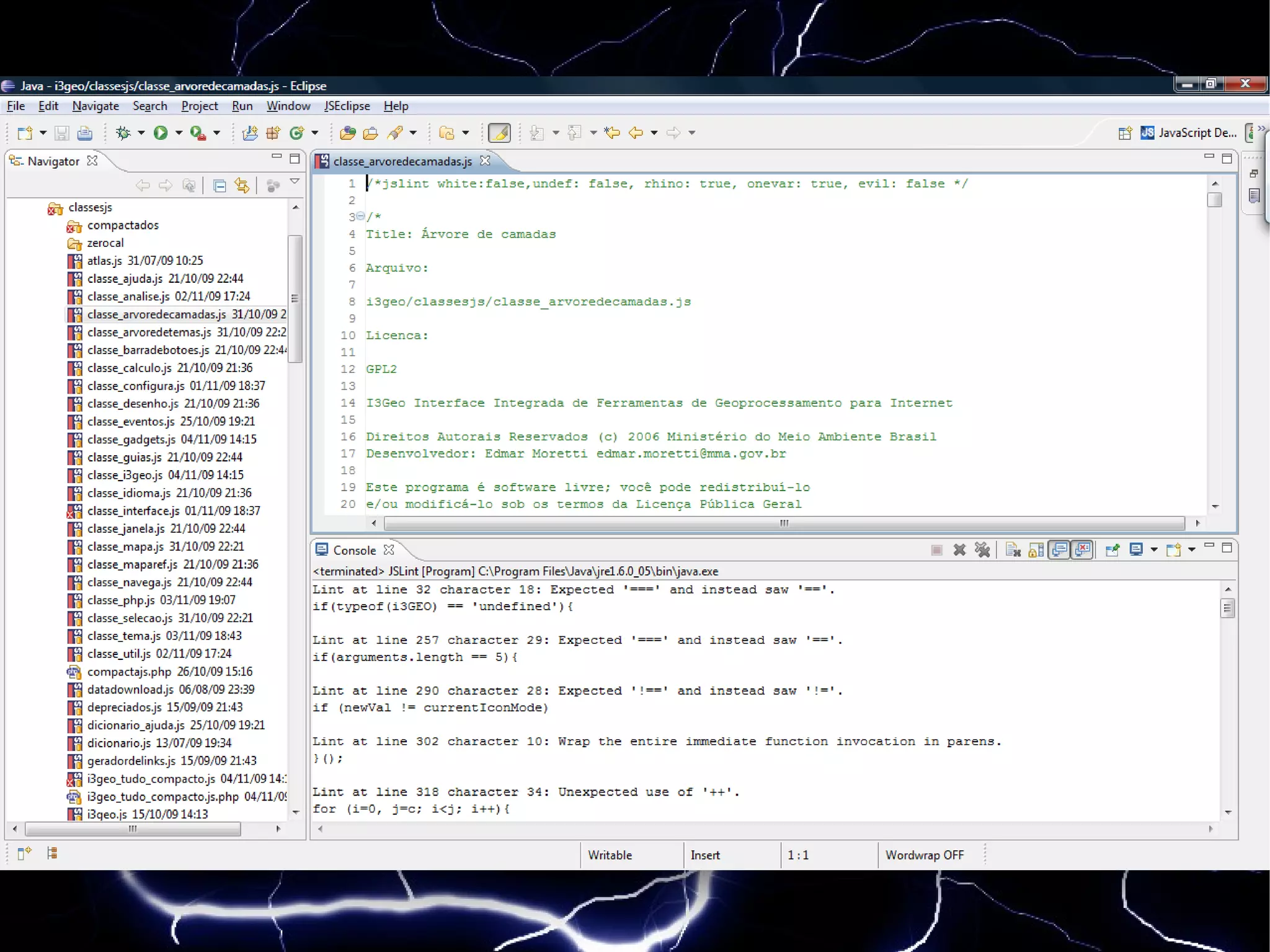Click the Print icon in main toolbar
Image resolution: width=1270 pixels, height=952 pixels.
pyautogui.click(x=85, y=133)
